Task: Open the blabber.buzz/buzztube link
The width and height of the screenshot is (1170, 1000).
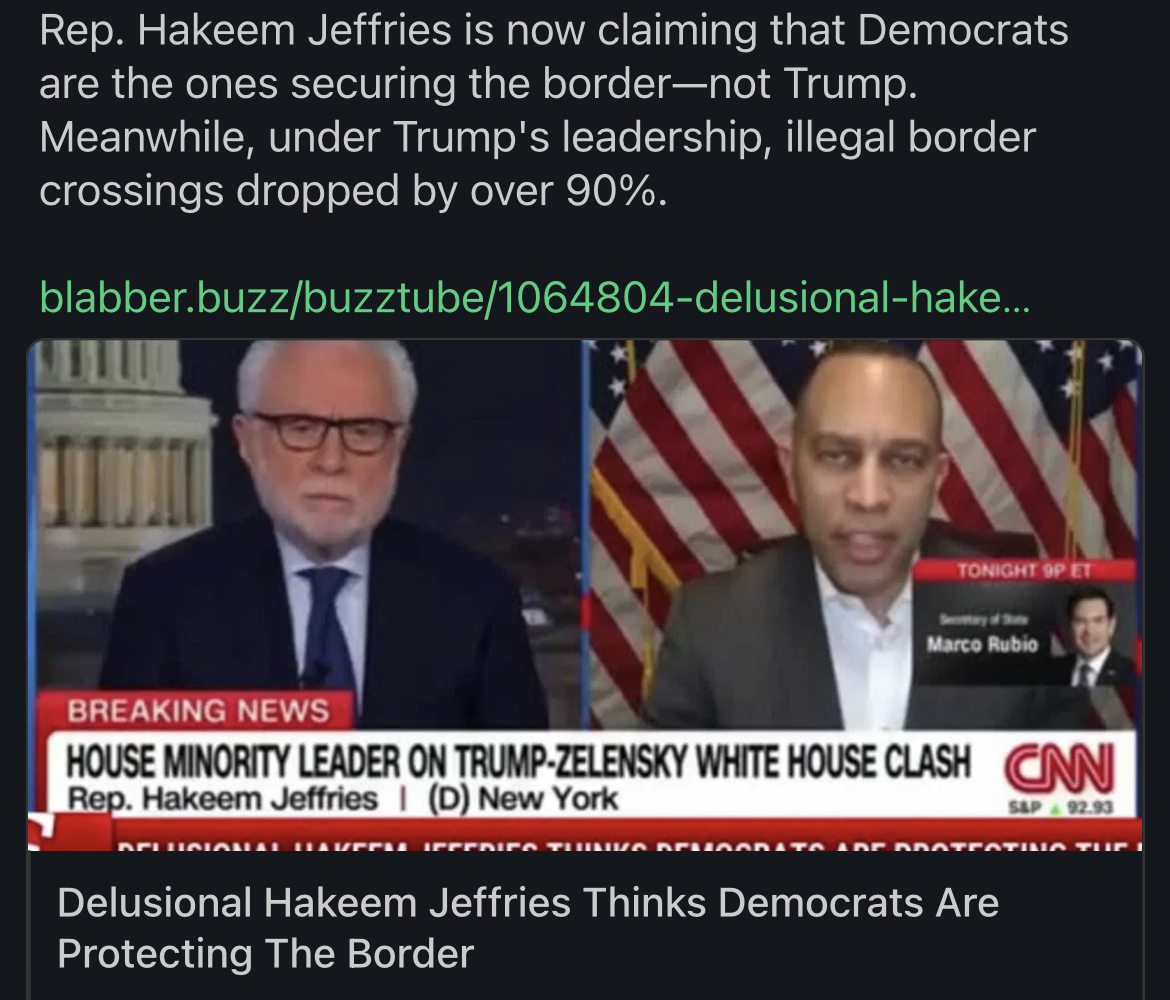Action: (534, 297)
